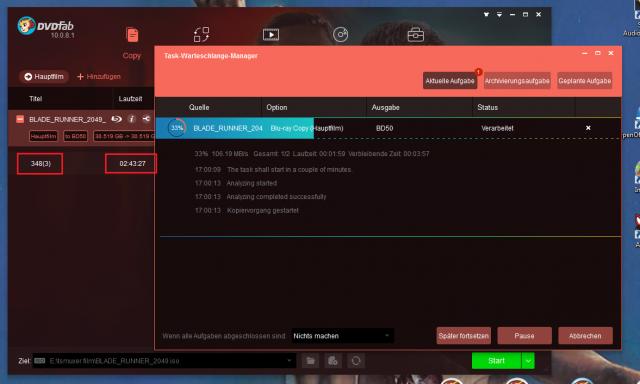
Task: Click the BD50 output cell
Action: [384, 128]
